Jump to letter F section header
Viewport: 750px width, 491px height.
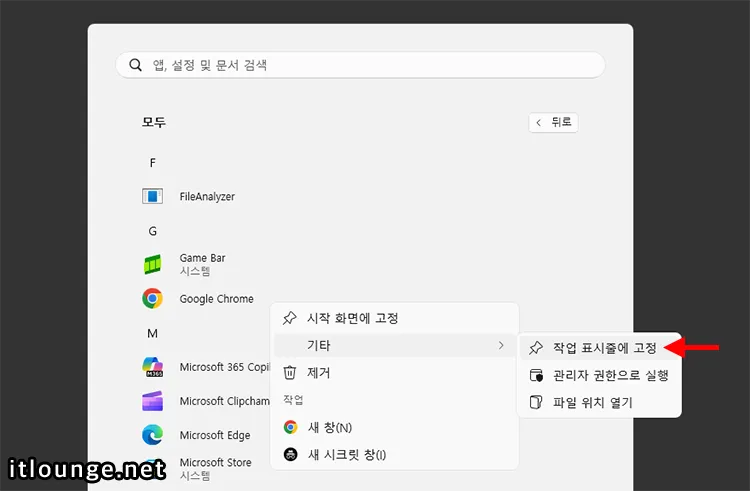[x=153, y=163]
